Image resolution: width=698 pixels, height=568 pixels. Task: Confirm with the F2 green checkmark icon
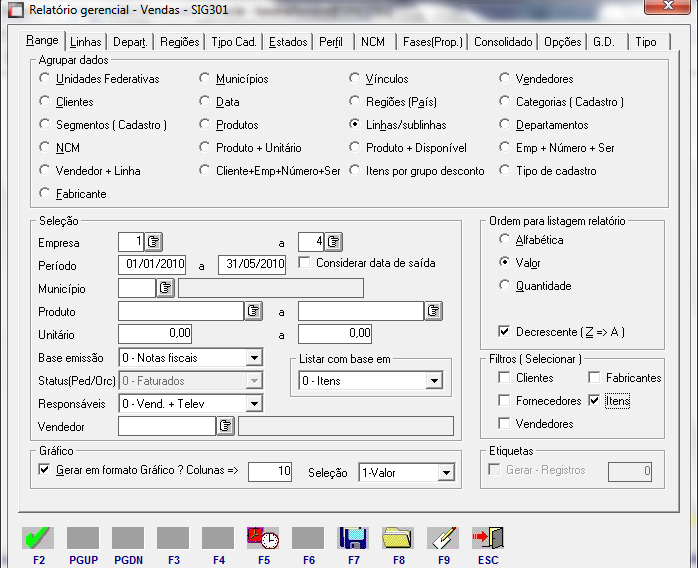(38, 538)
